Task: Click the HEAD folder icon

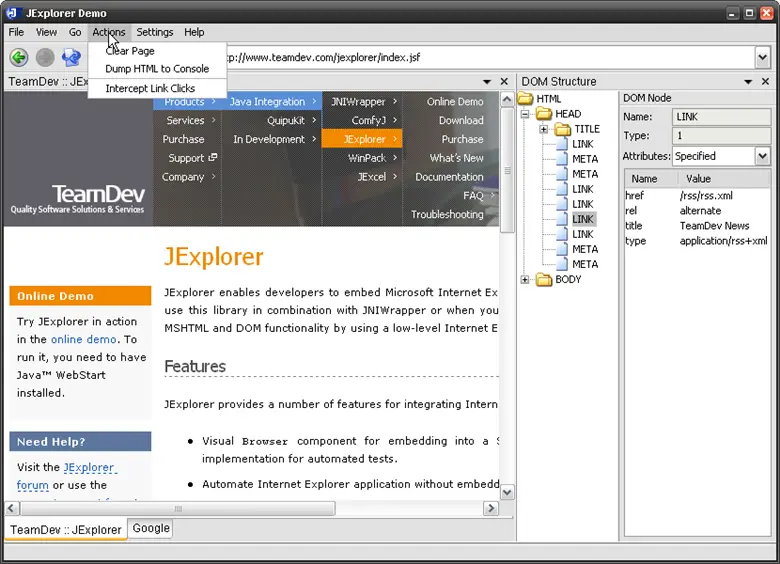Action: pos(544,114)
